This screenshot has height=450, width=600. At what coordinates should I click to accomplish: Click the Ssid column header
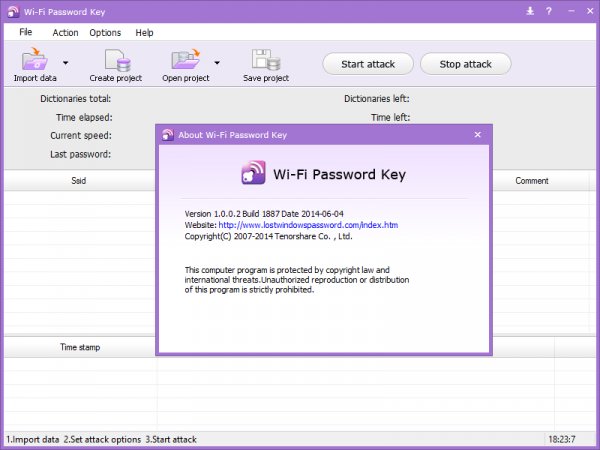(79, 181)
